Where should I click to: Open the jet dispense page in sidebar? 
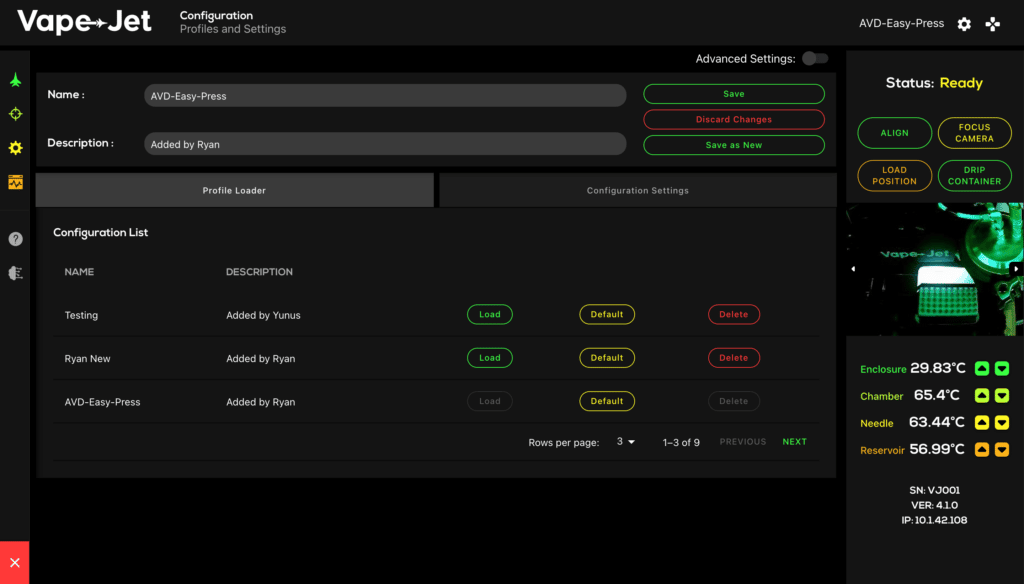(x=16, y=80)
